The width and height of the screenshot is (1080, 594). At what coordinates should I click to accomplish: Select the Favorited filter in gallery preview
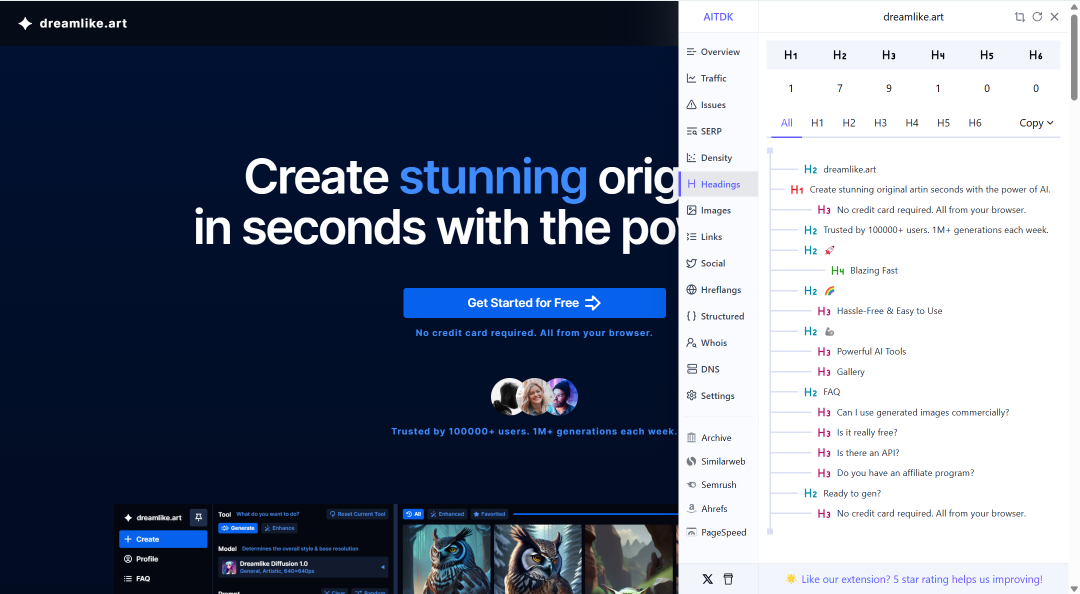tap(490, 514)
